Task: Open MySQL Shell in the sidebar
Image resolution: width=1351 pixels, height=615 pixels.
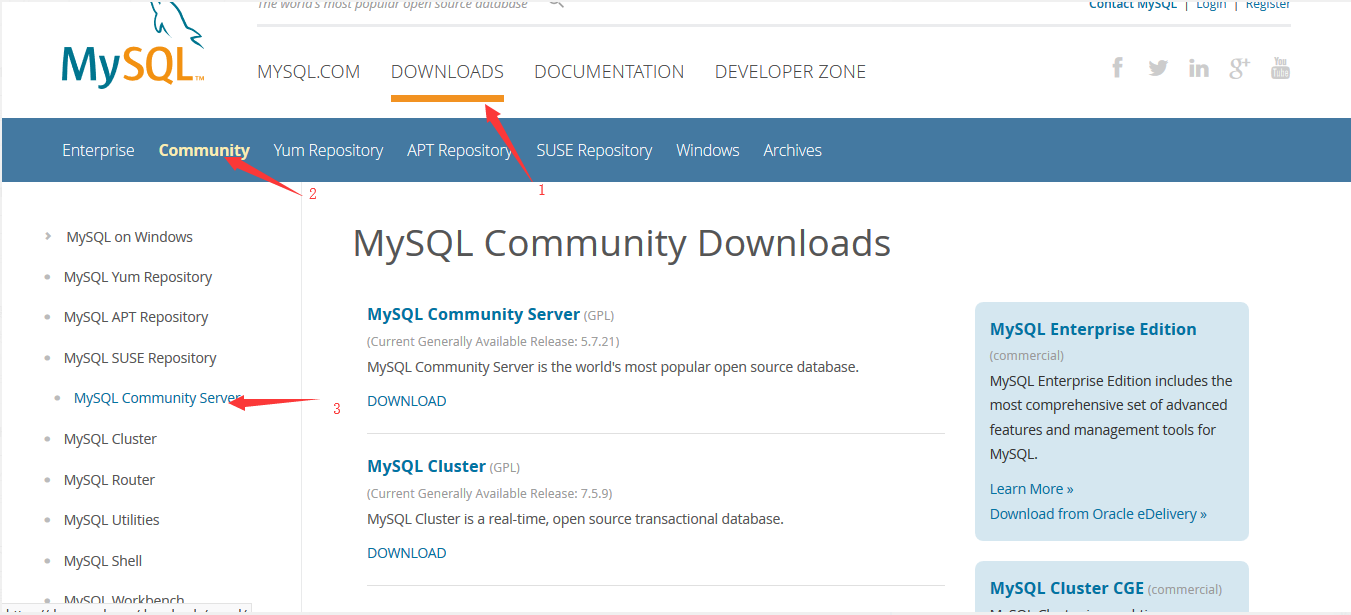Action: tap(103, 561)
